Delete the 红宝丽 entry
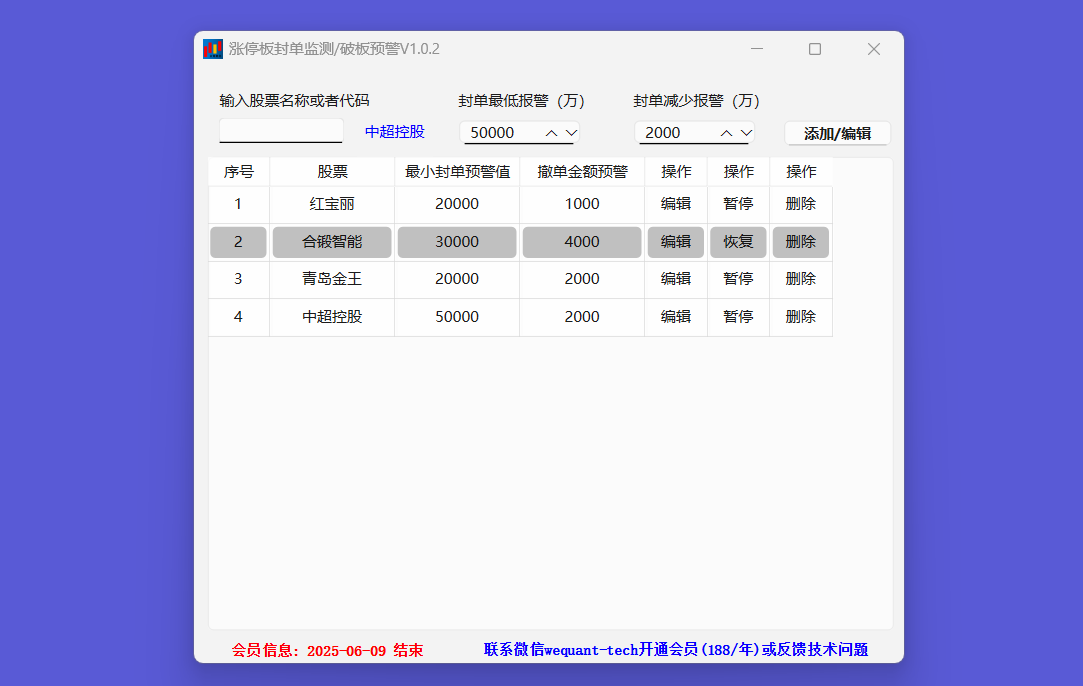 point(801,204)
